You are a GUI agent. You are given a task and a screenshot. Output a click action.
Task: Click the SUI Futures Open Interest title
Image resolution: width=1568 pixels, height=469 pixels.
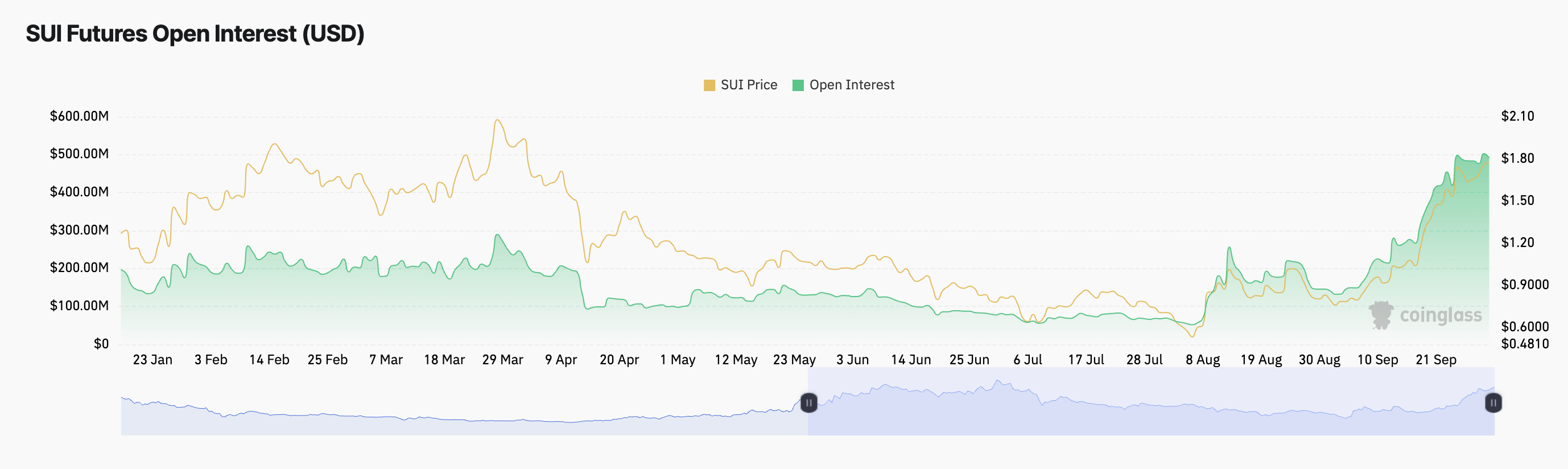point(195,34)
